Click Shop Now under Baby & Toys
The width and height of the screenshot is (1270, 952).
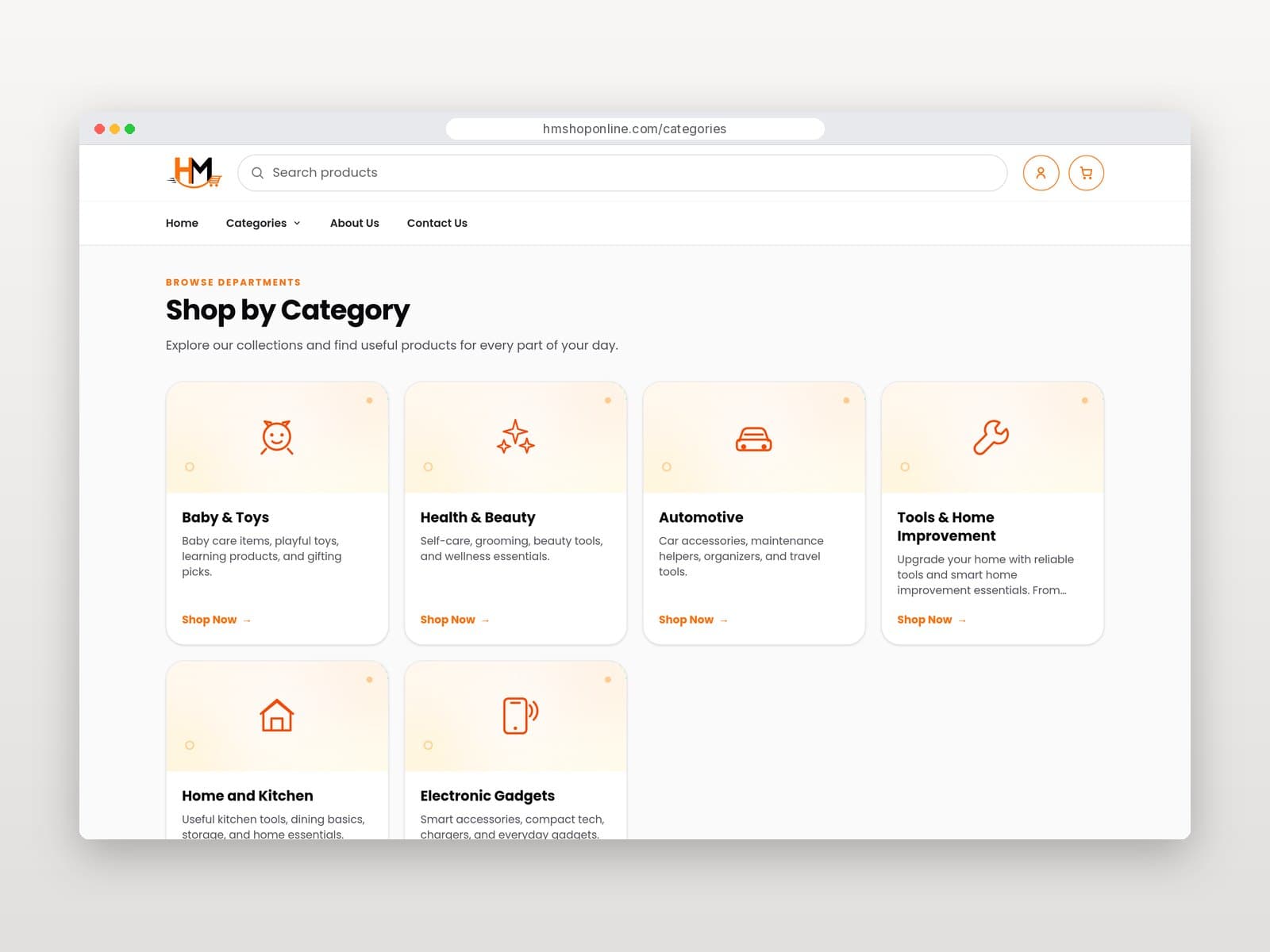tap(216, 620)
